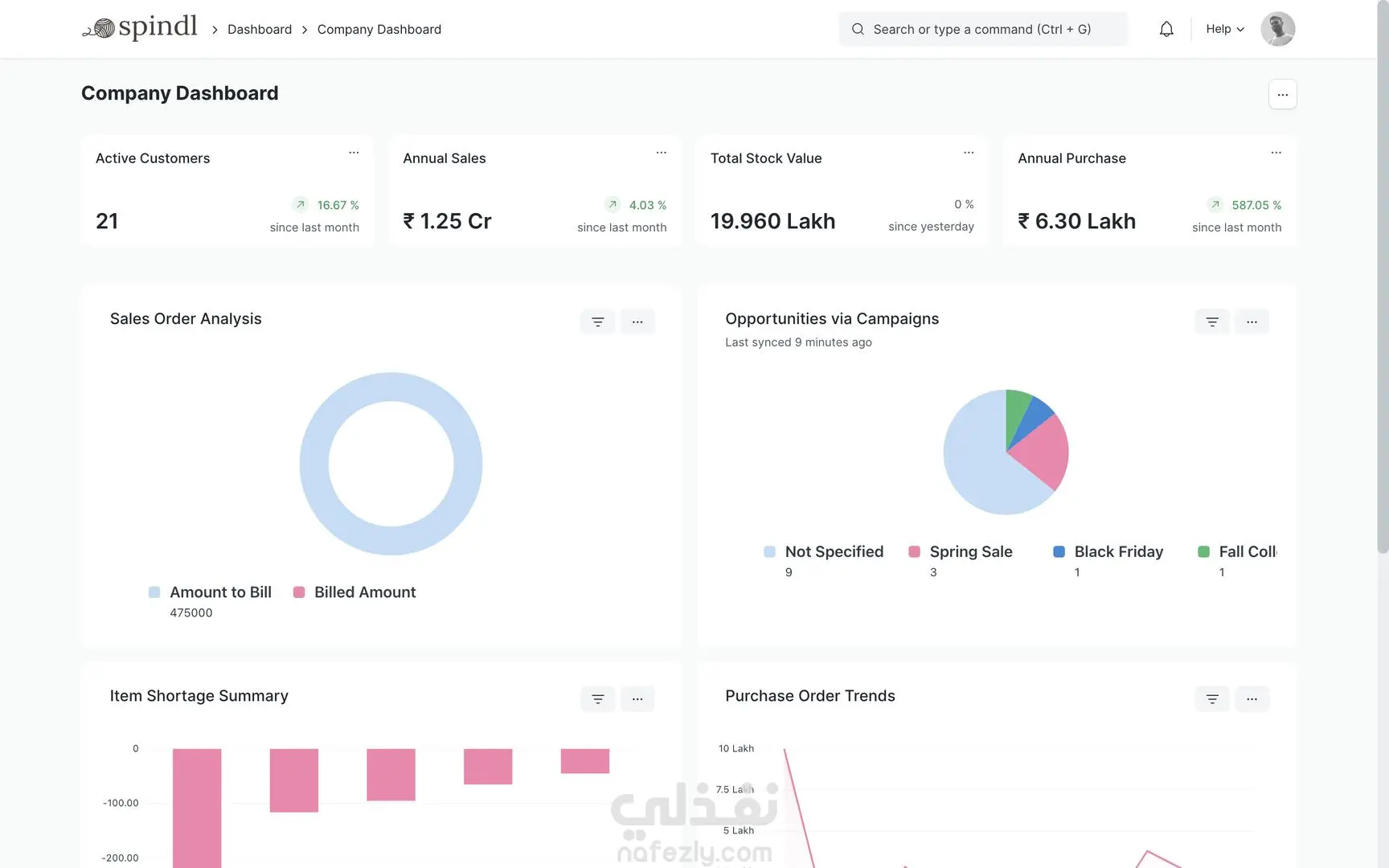
Task: Focus the search or command field
Action: [983, 29]
